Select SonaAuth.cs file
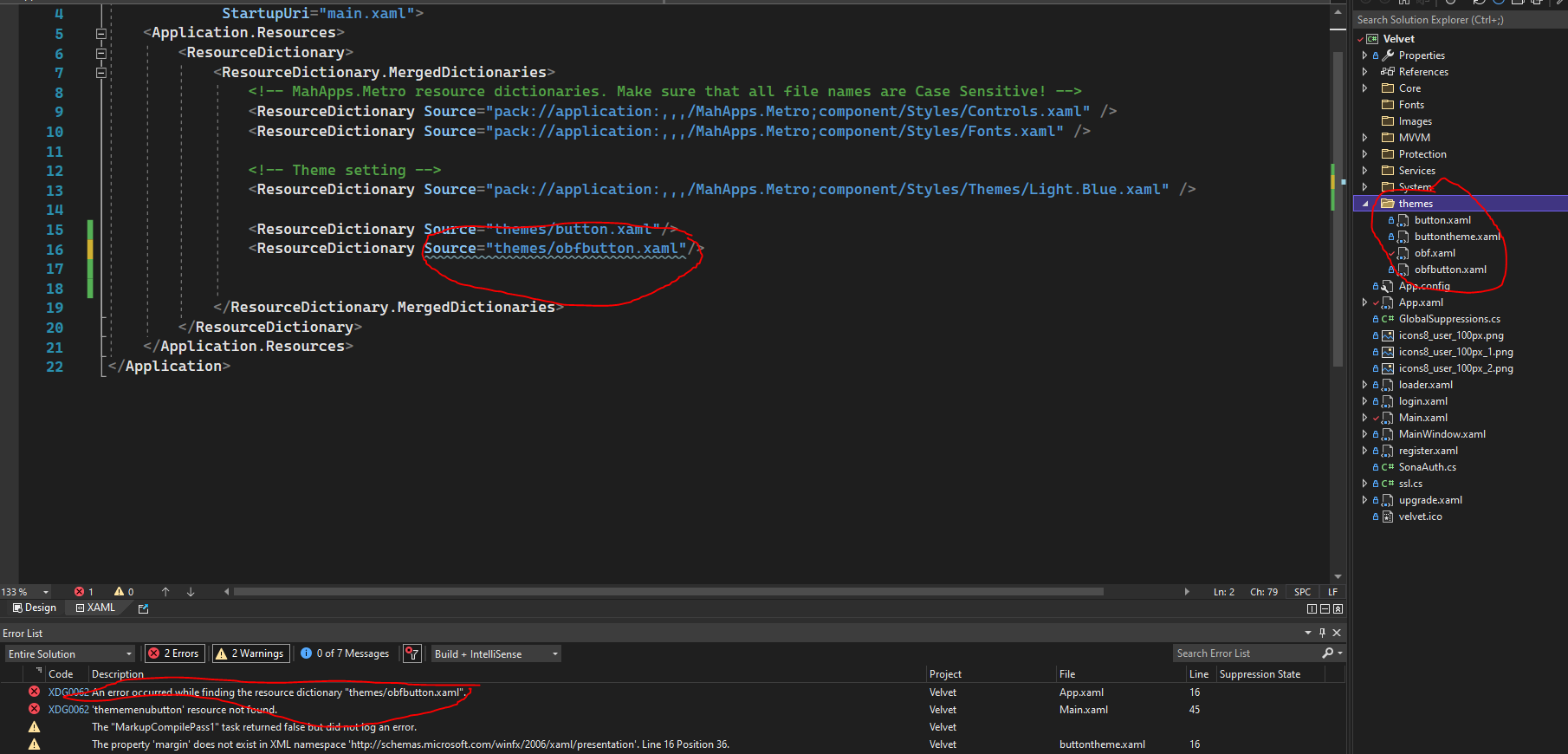 [x=1427, y=467]
